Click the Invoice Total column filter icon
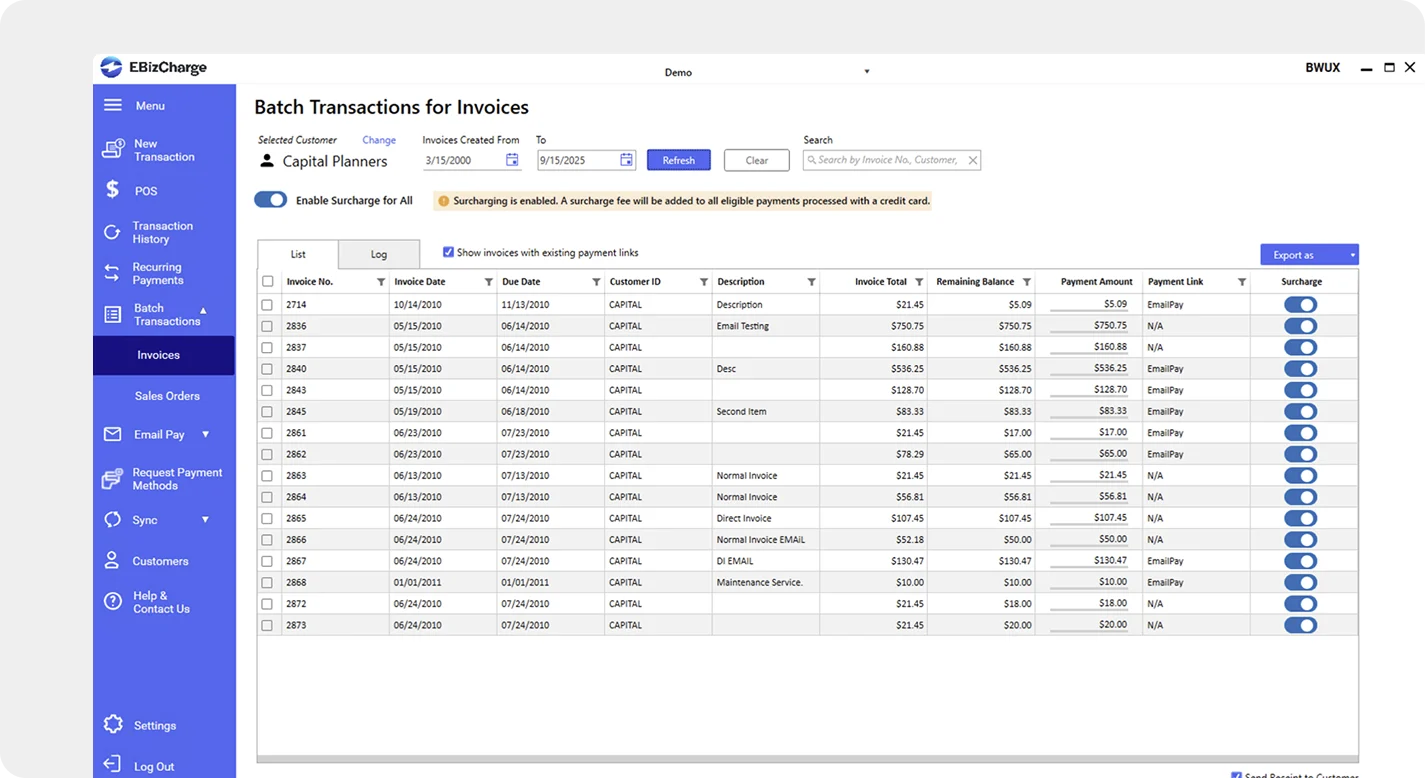The width and height of the screenshot is (1426, 778). pyautogui.click(x=919, y=282)
